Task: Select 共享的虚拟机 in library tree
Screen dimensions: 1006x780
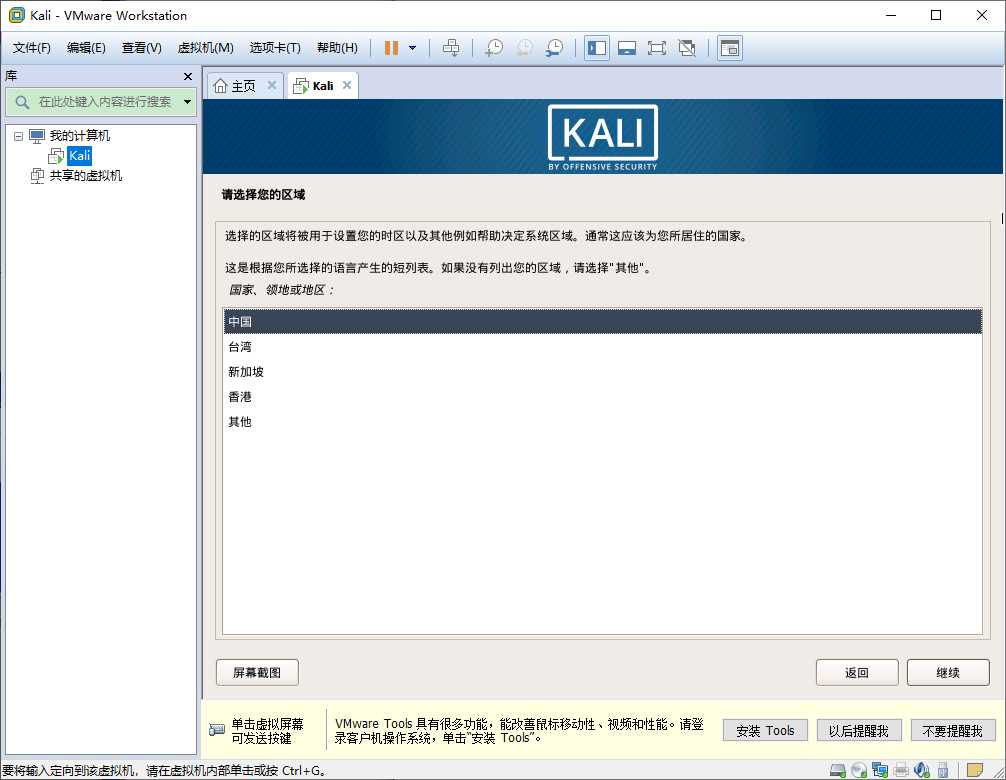Action: 85,176
